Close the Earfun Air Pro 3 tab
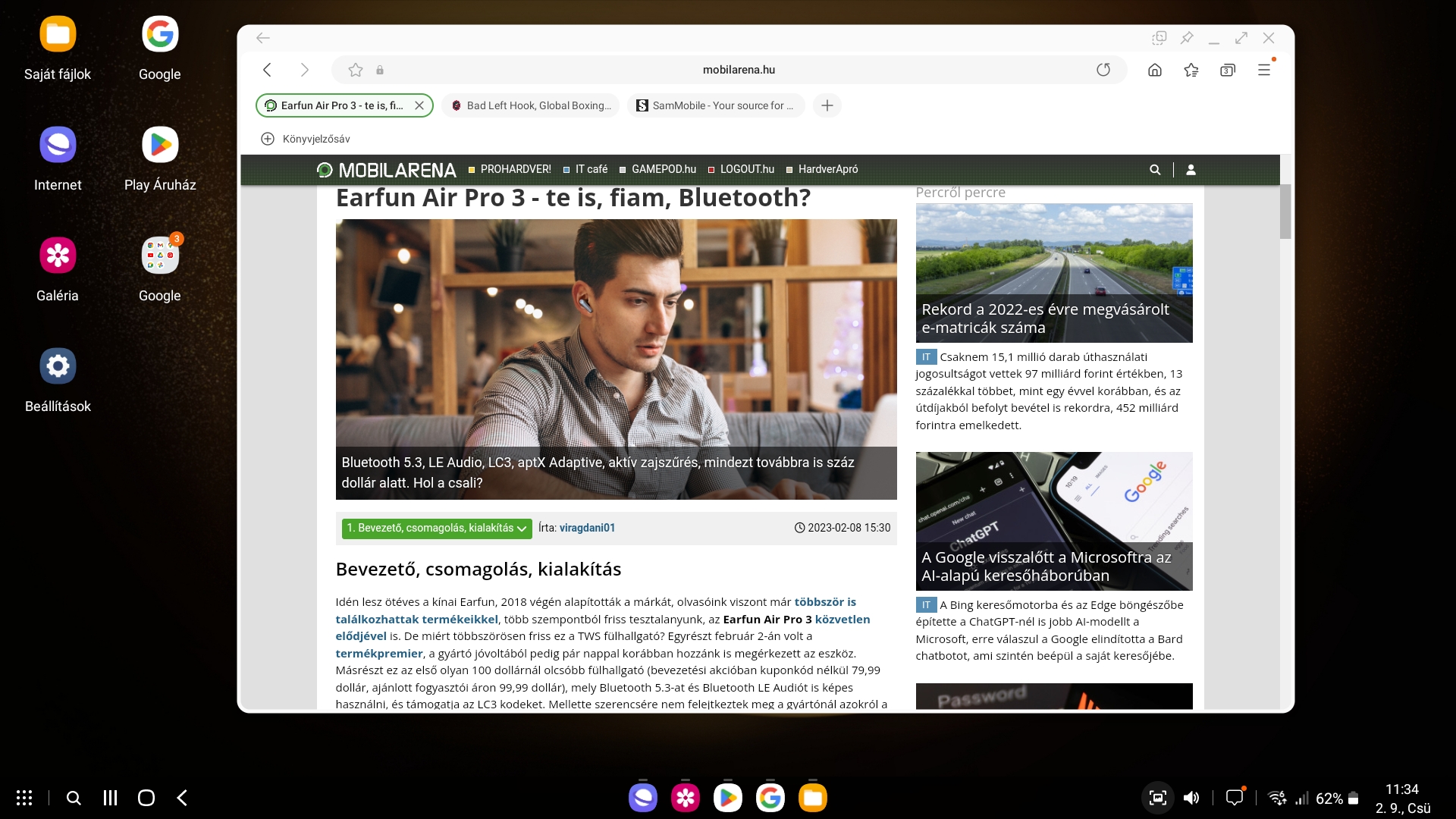1456x819 pixels. click(419, 105)
